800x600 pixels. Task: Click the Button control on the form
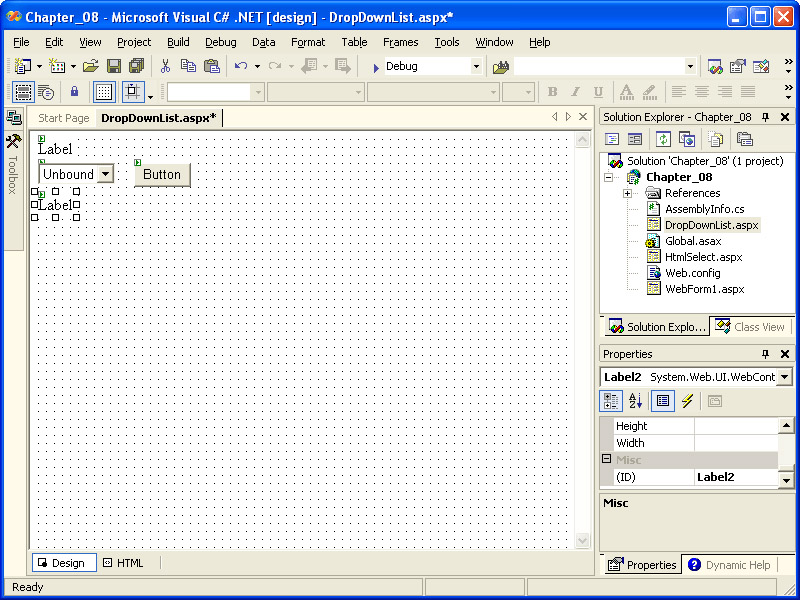click(162, 174)
